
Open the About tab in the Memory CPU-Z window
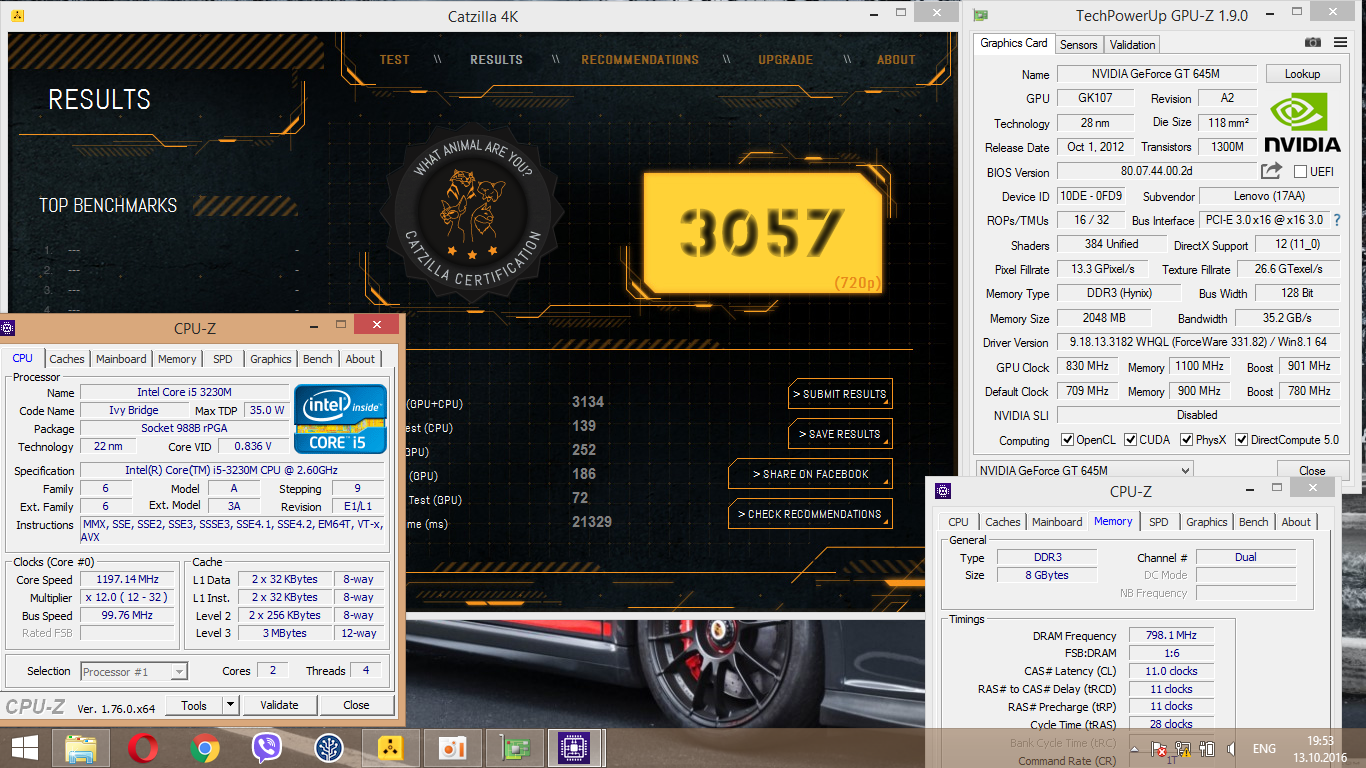(1296, 522)
